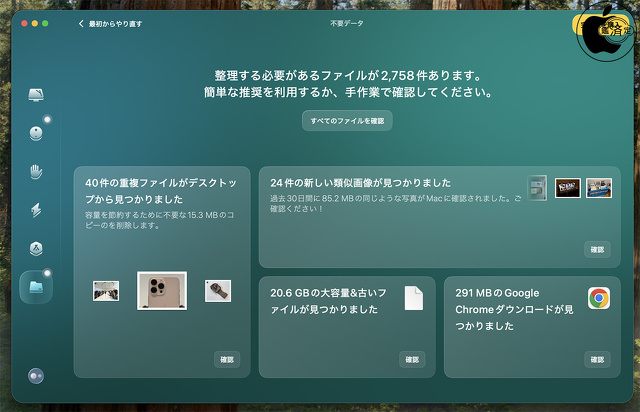Select the highlighted folder clutter icon
The width and height of the screenshot is (640, 412).
pos(36,287)
